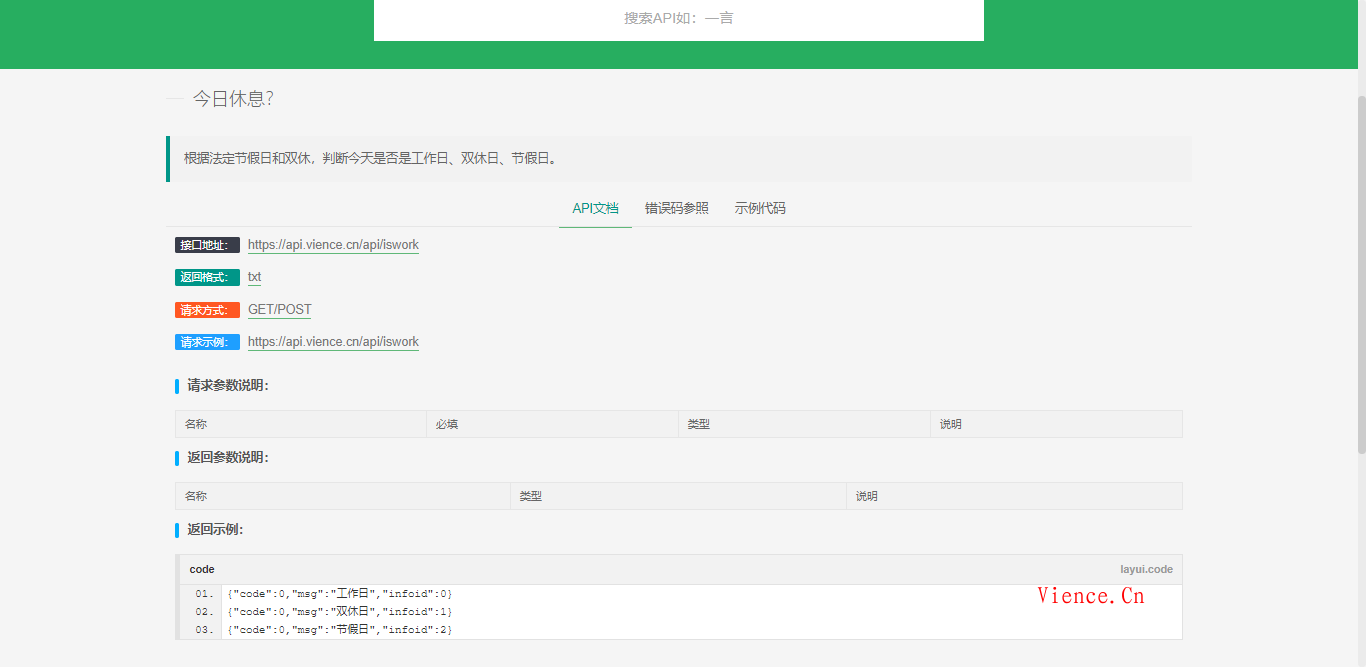The width and height of the screenshot is (1366, 667).
Task: Click the orange 请求方式 label badge
Action: (x=207, y=310)
